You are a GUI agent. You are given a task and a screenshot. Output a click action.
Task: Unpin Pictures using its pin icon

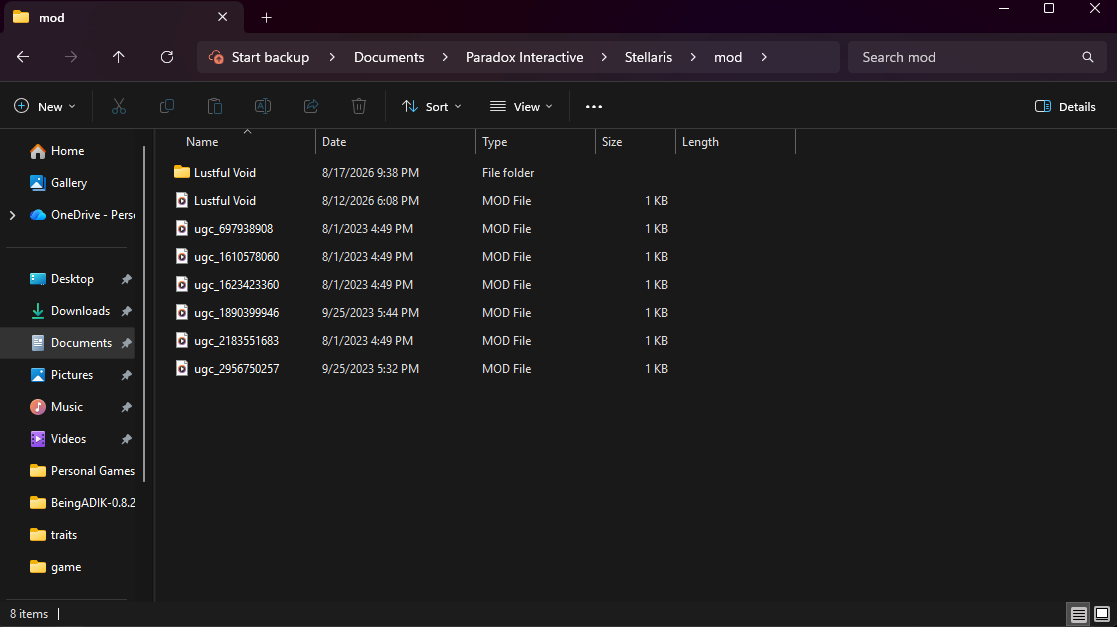click(x=127, y=375)
